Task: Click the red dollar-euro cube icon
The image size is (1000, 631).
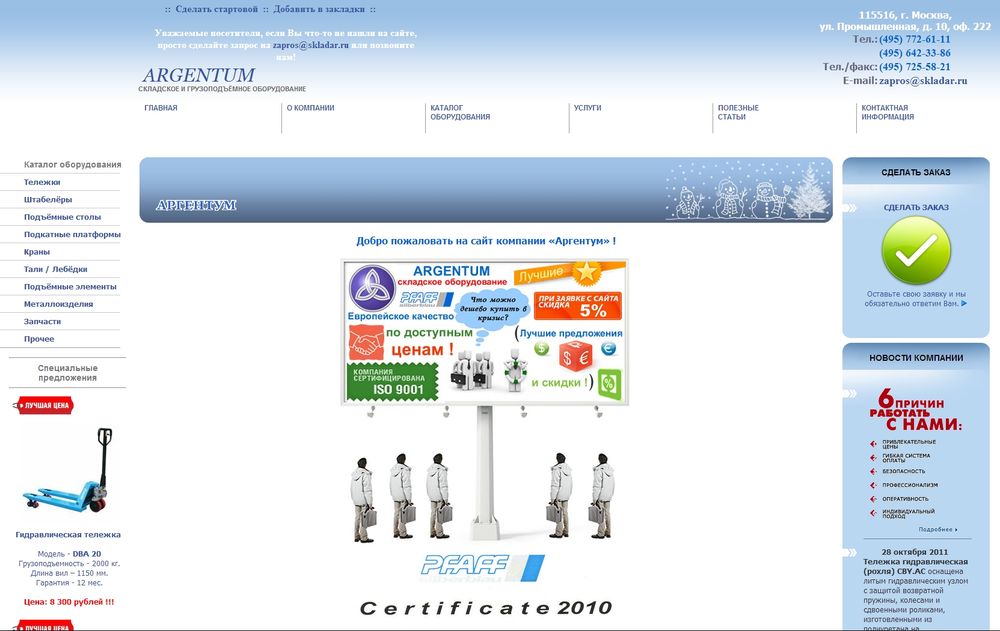Action: (x=575, y=356)
